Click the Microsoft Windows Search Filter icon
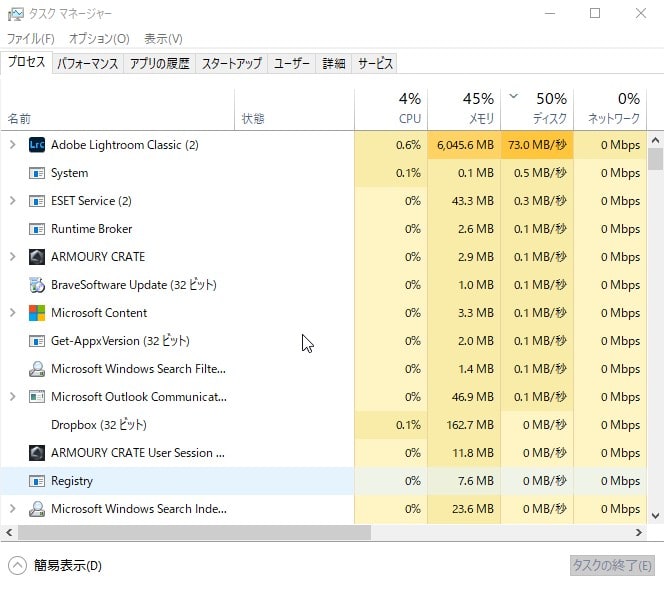664x590 pixels. pyautogui.click(x=37, y=369)
